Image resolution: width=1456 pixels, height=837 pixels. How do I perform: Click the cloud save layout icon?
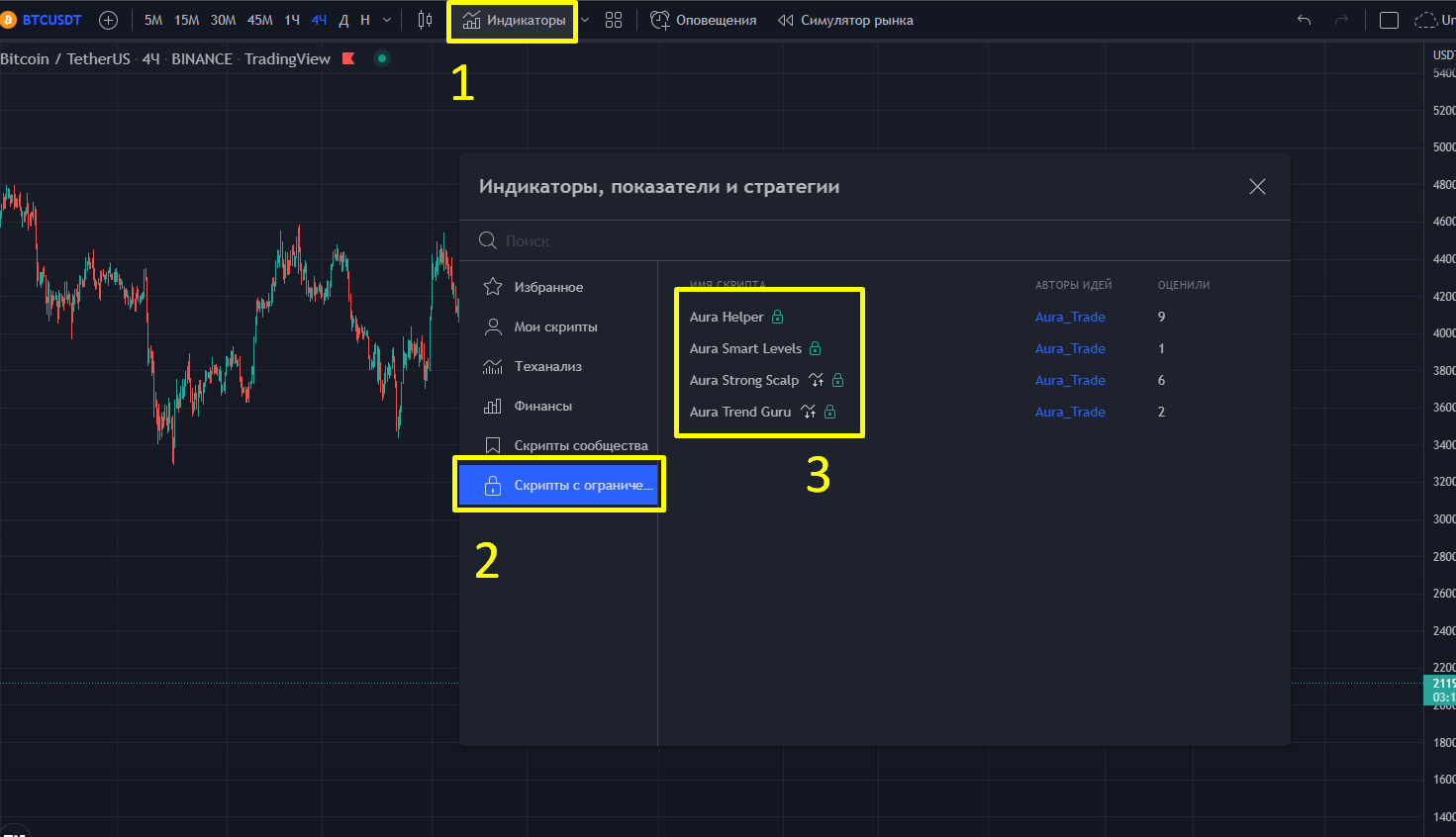1425,20
